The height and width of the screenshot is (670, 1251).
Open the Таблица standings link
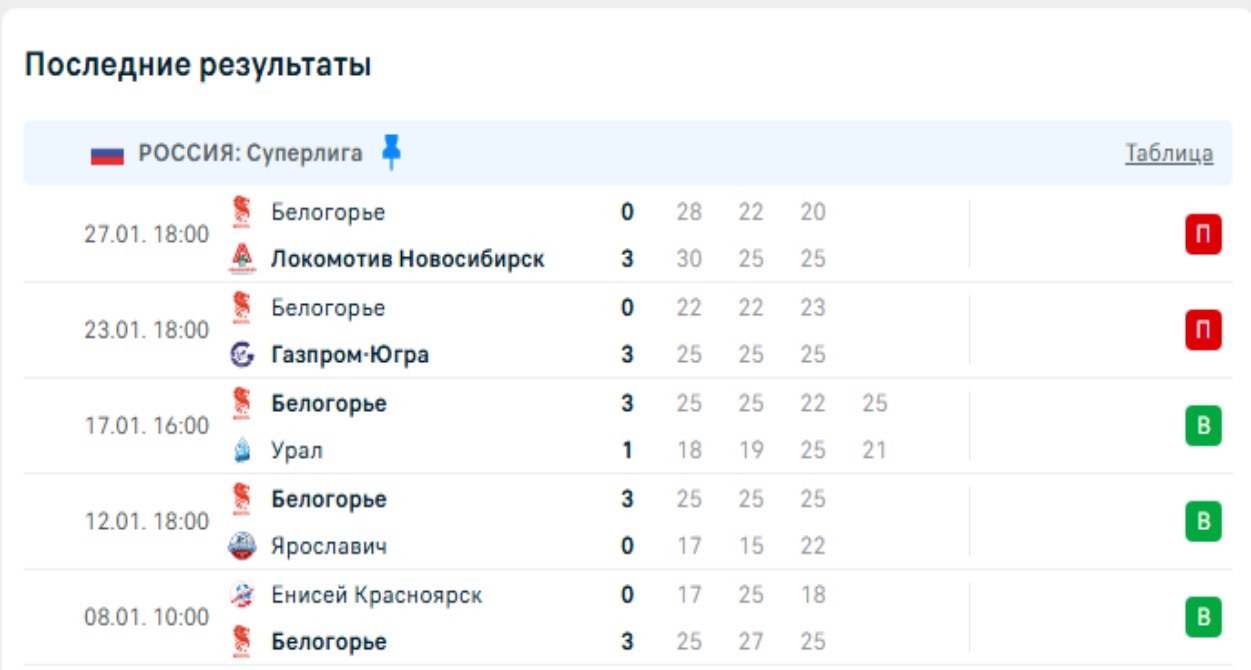click(1169, 154)
